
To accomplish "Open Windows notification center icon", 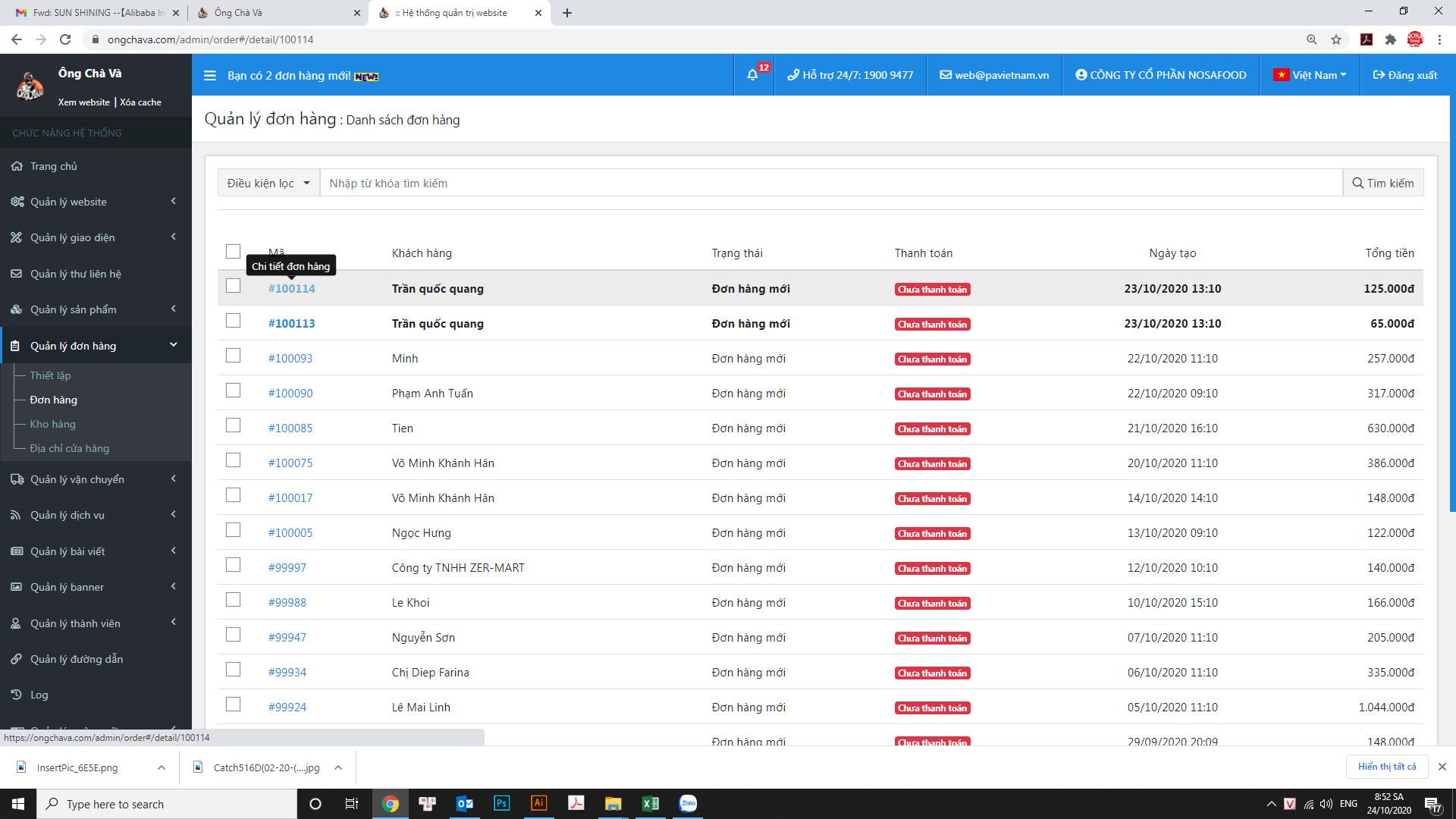I will pos(1432,804).
